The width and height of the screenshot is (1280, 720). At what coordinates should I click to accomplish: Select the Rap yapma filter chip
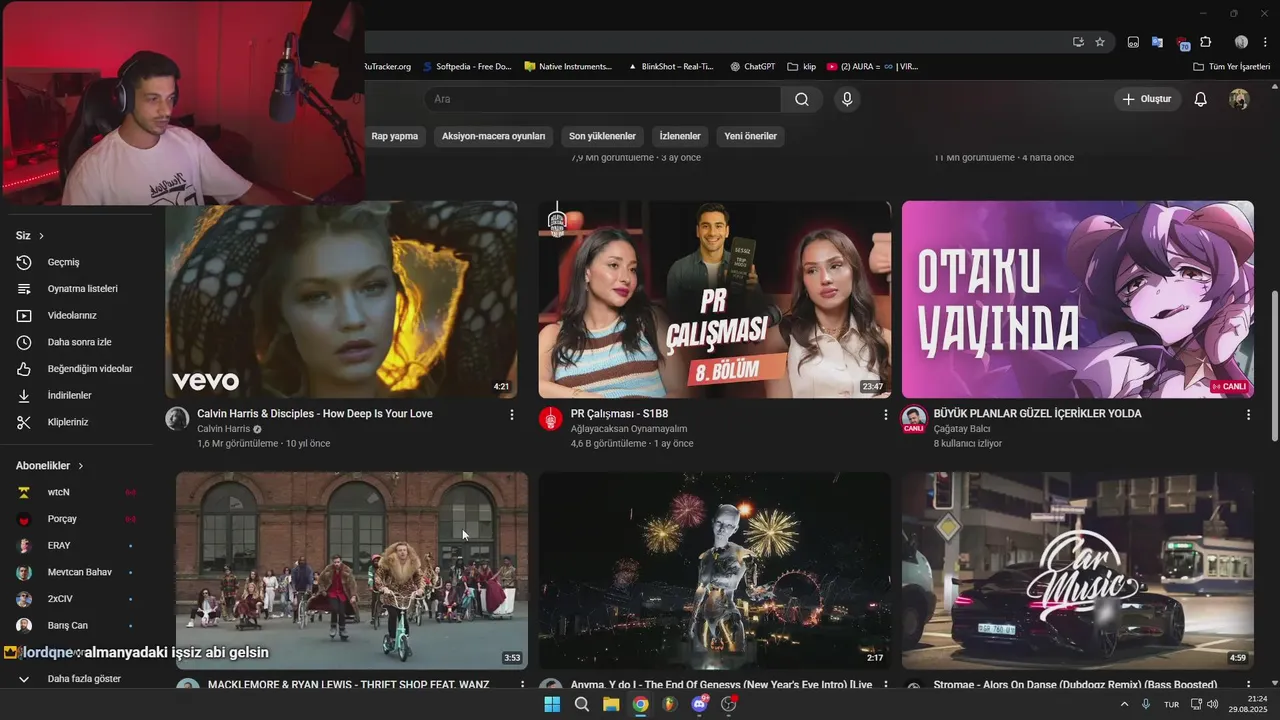394,136
